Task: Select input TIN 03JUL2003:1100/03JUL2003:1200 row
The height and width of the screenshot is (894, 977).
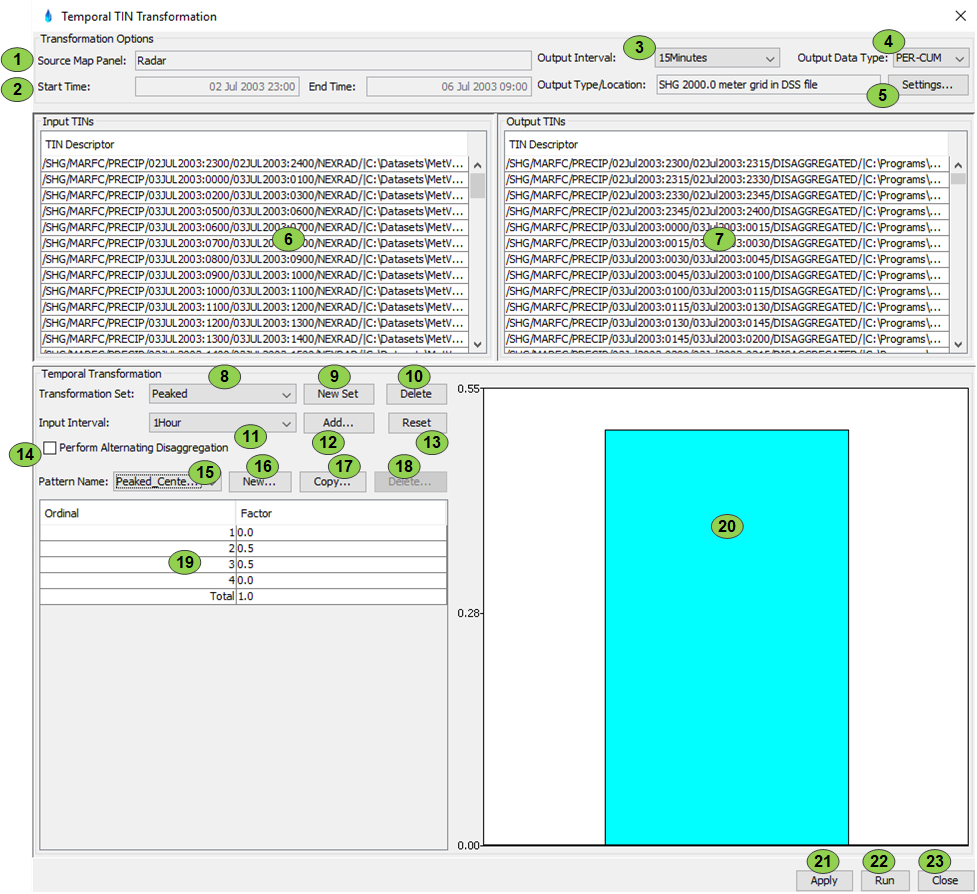Action: (254, 307)
